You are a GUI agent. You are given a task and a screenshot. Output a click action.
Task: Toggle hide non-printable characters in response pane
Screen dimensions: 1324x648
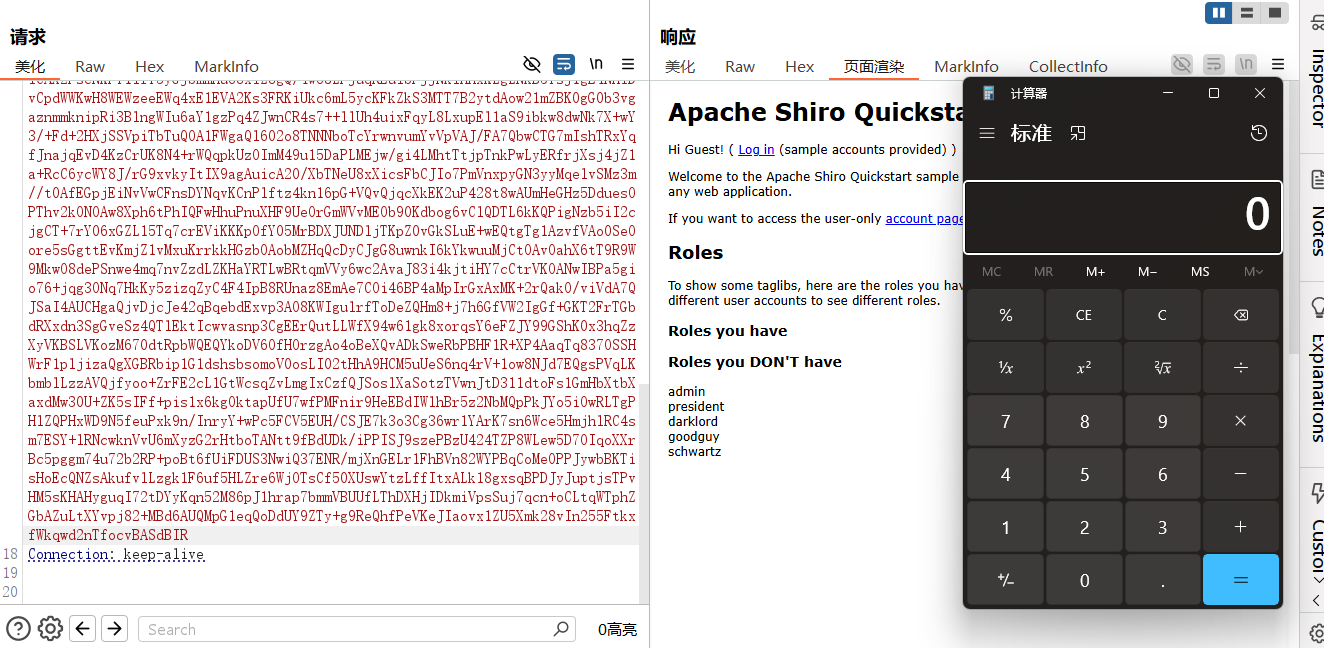(x=1182, y=64)
